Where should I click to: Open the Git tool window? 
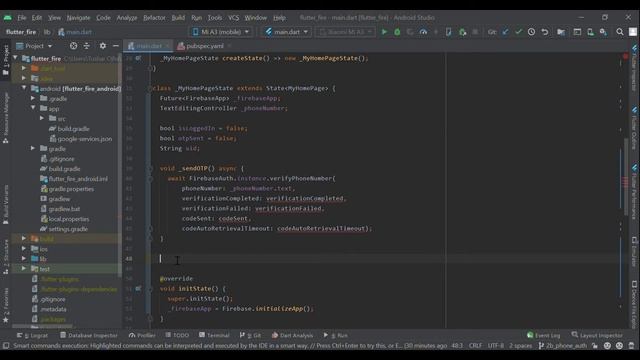click(251, 335)
